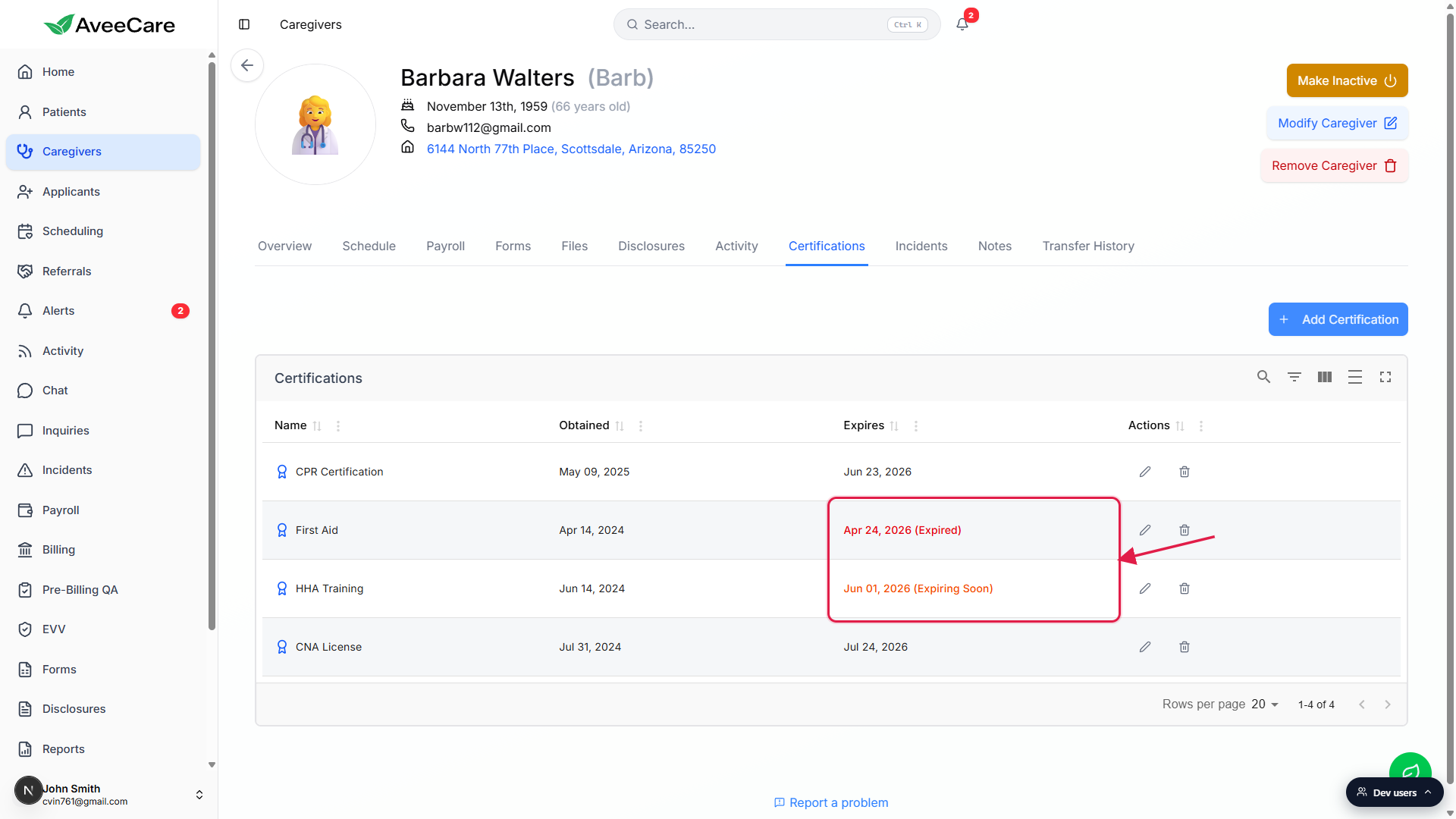This screenshot has width=1456, height=819.
Task: Open table filter icon
Action: tap(1294, 377)
